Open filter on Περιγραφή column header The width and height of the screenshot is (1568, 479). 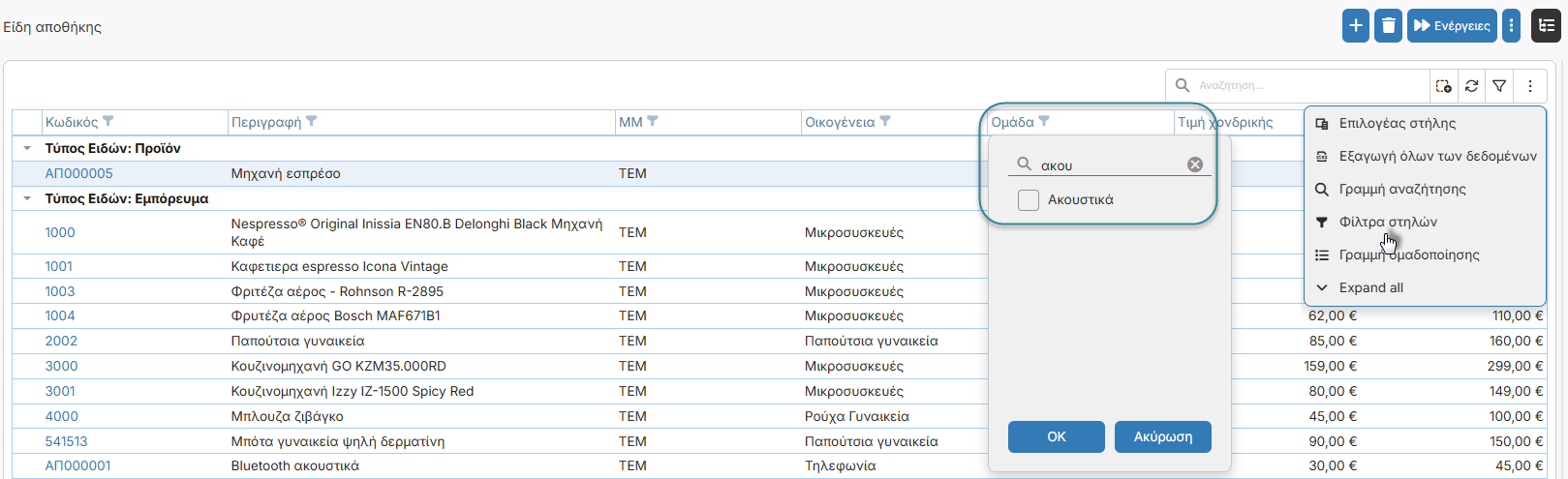311,122
